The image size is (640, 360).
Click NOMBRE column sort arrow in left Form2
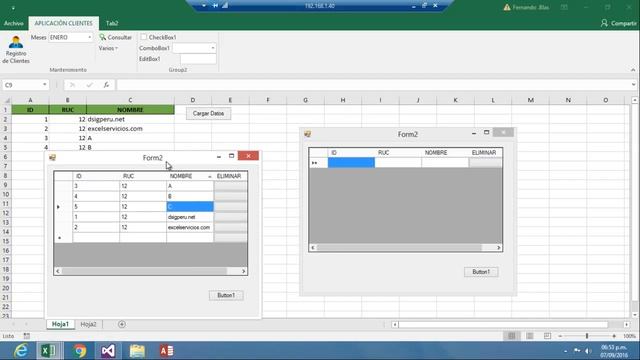click(x=209, y=176)
